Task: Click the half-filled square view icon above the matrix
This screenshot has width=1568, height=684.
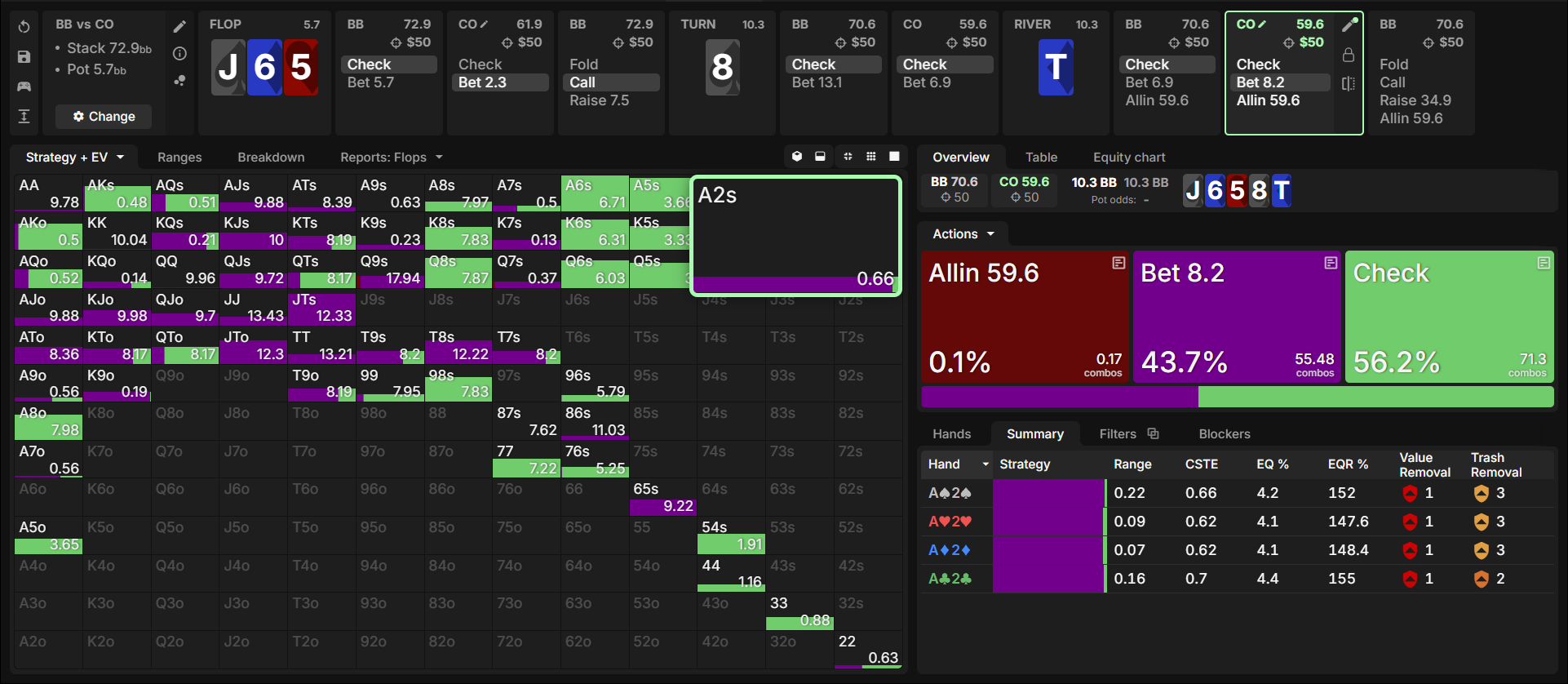Action: coord(820,157)
